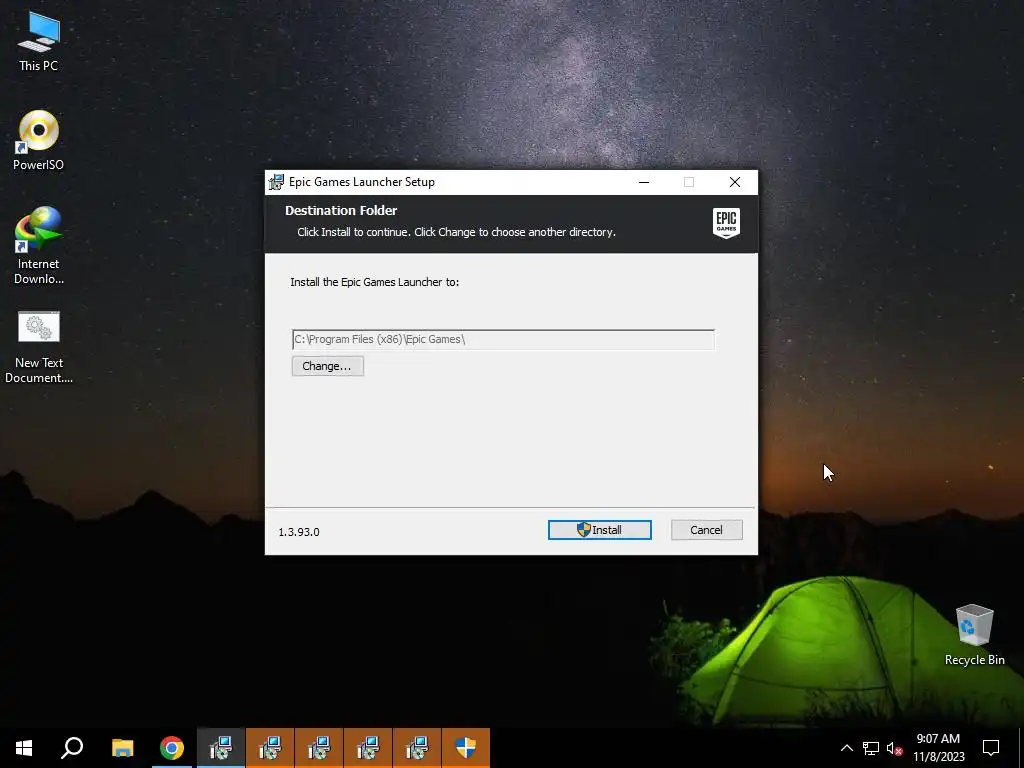Select the PowerISO desktop shortcut
This screenshot has height=768, width=1024.
[39, 140]
